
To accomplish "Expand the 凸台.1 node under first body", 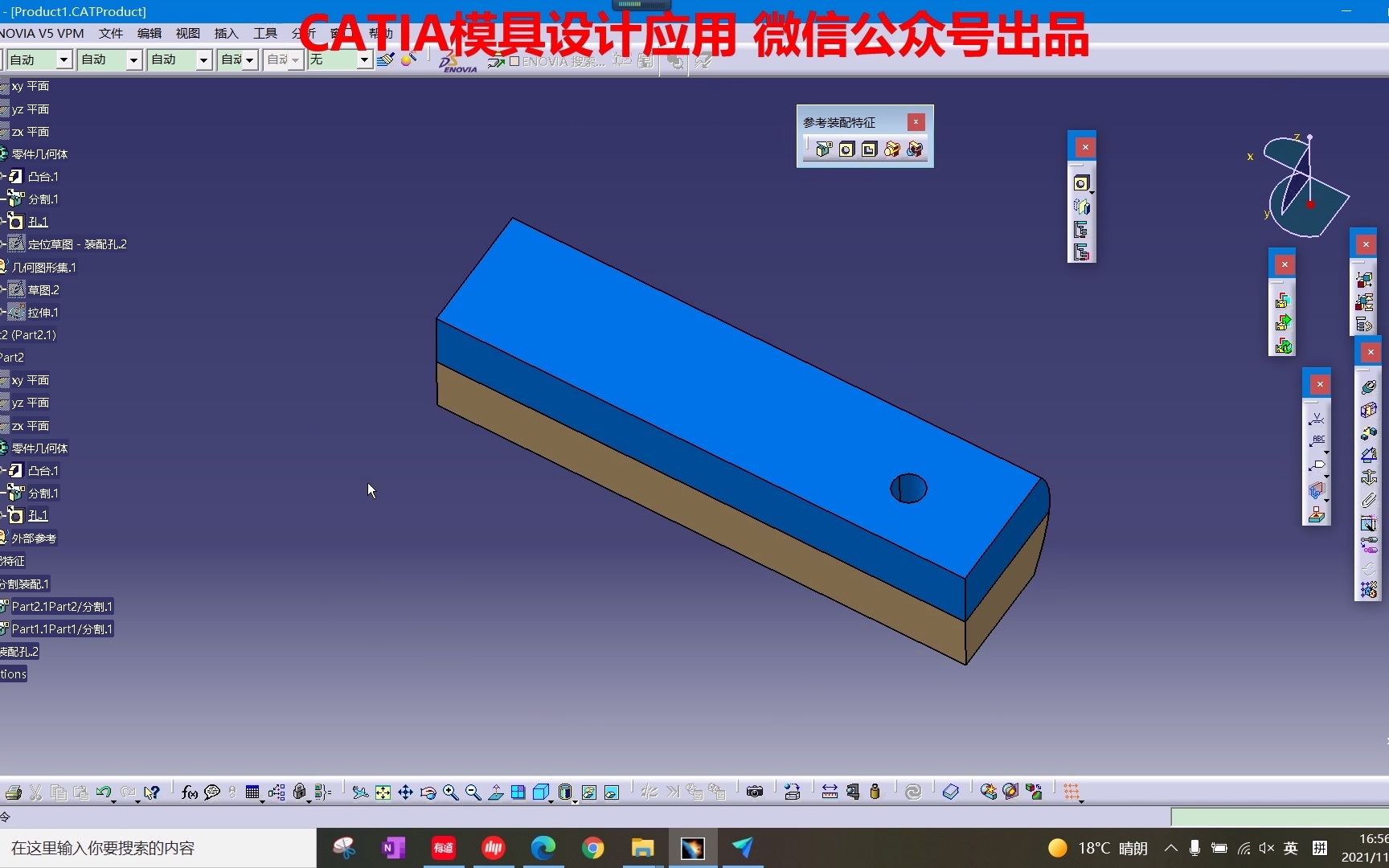I will 3,176.
